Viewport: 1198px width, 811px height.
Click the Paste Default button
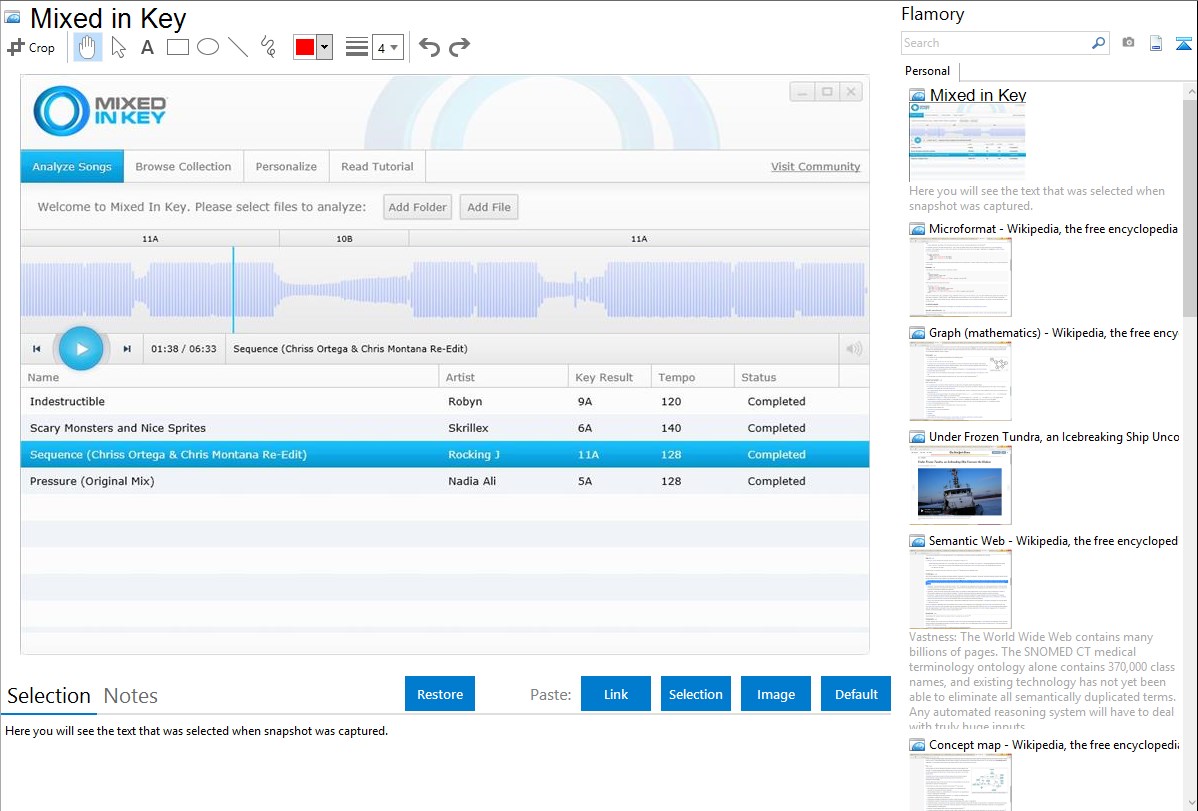point(856,694)
